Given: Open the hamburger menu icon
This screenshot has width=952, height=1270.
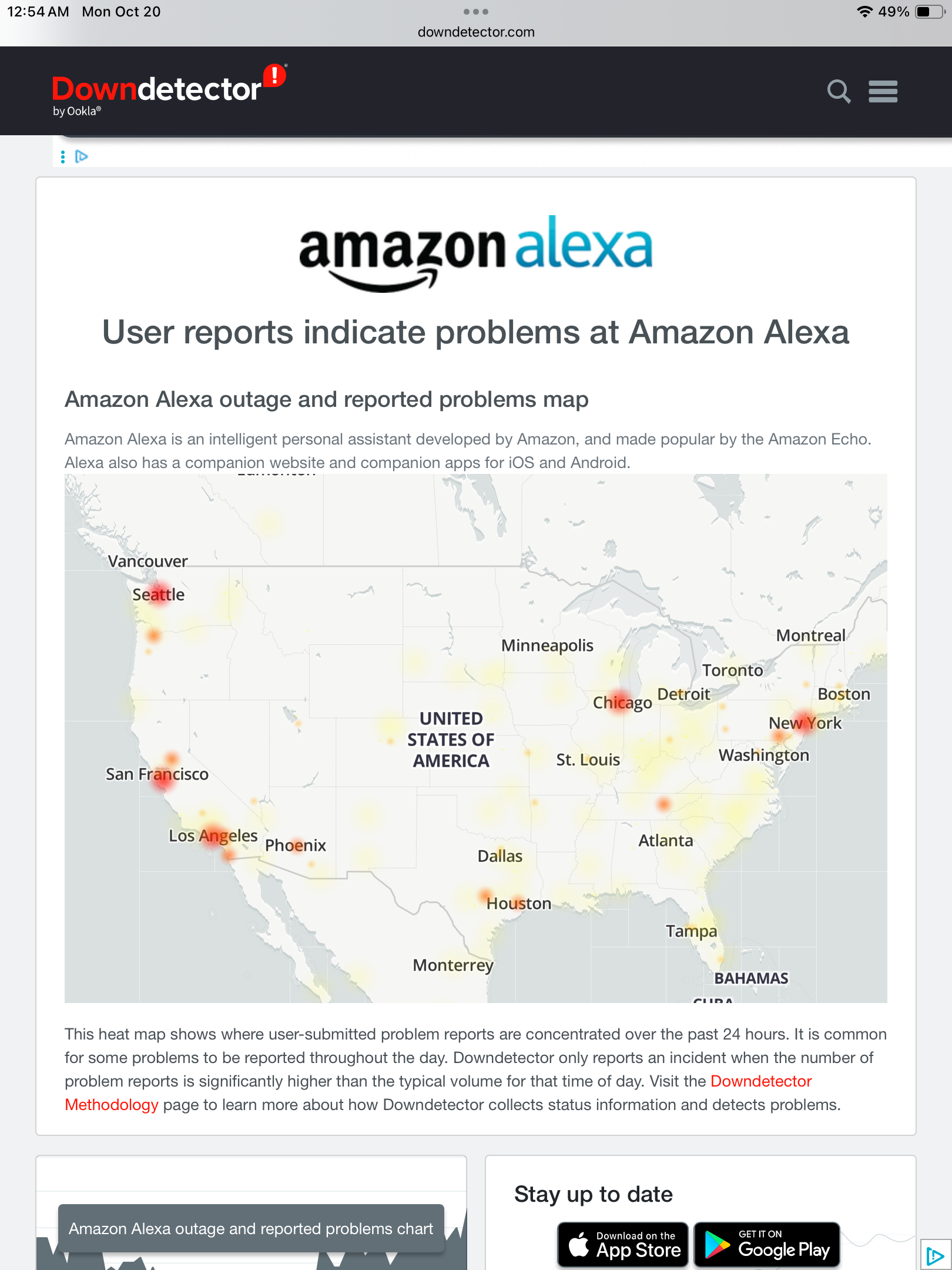Looking at the screenshot, I should point(883,92).
